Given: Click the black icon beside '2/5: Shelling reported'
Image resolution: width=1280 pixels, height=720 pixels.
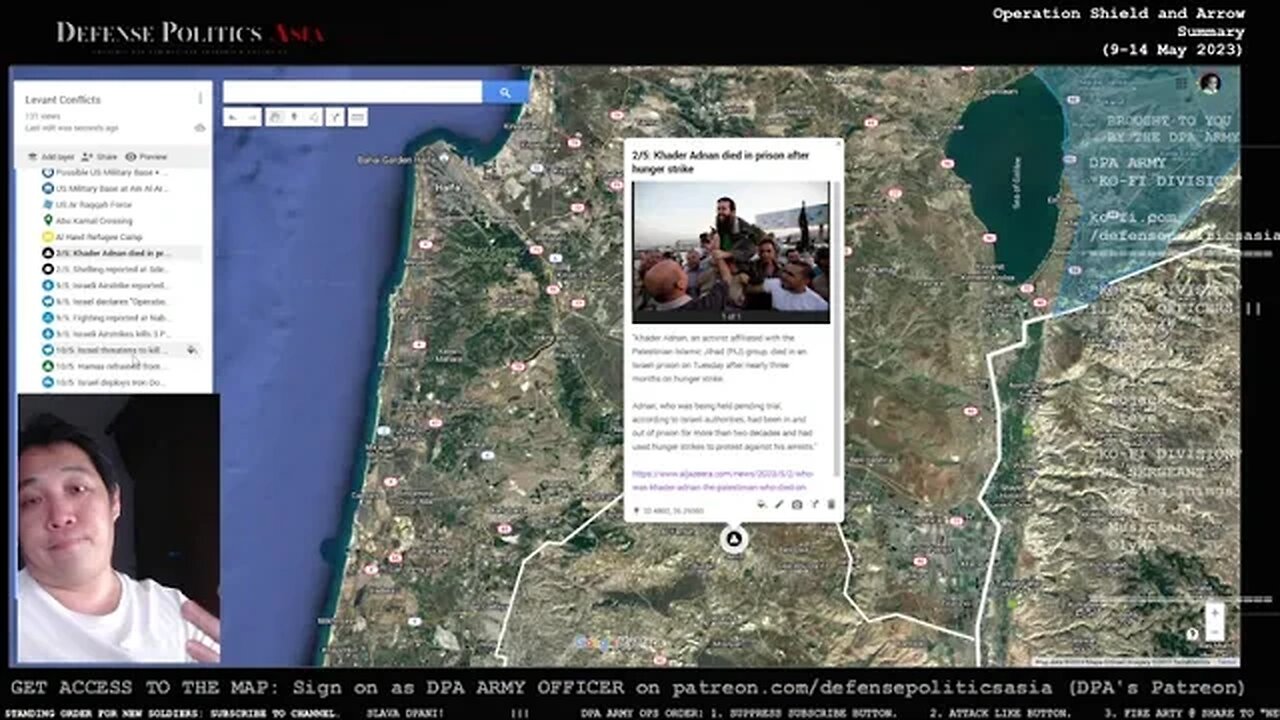Looking at the screenshot, I should [47, 269].
